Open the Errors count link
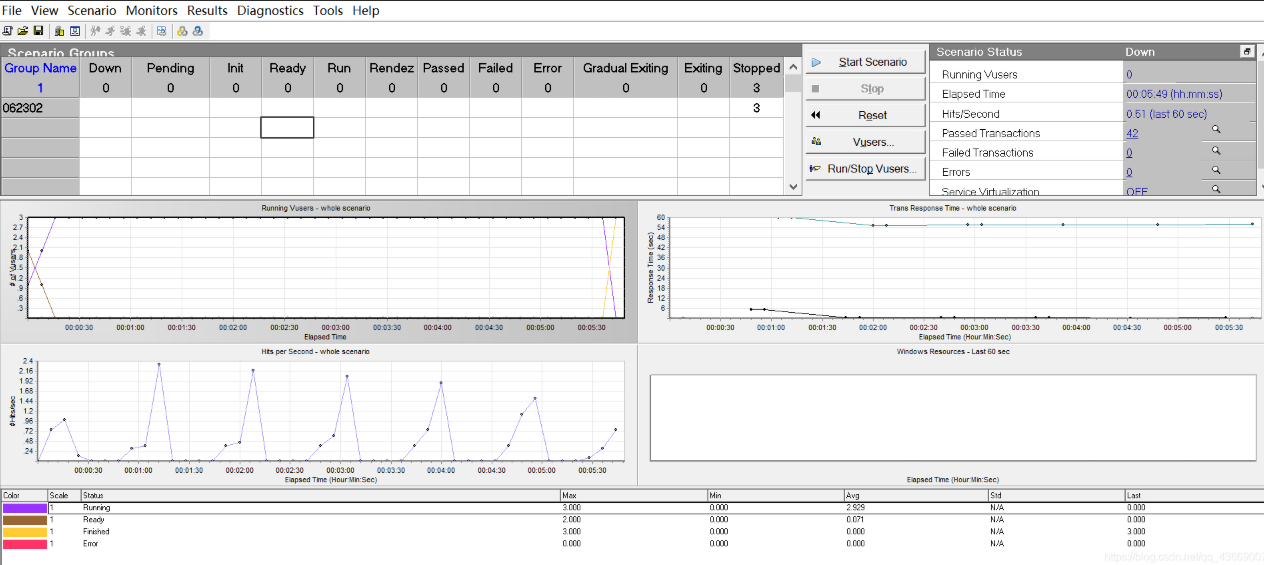This screenshot has width=1264, height=565. (x=1129, y=172)
